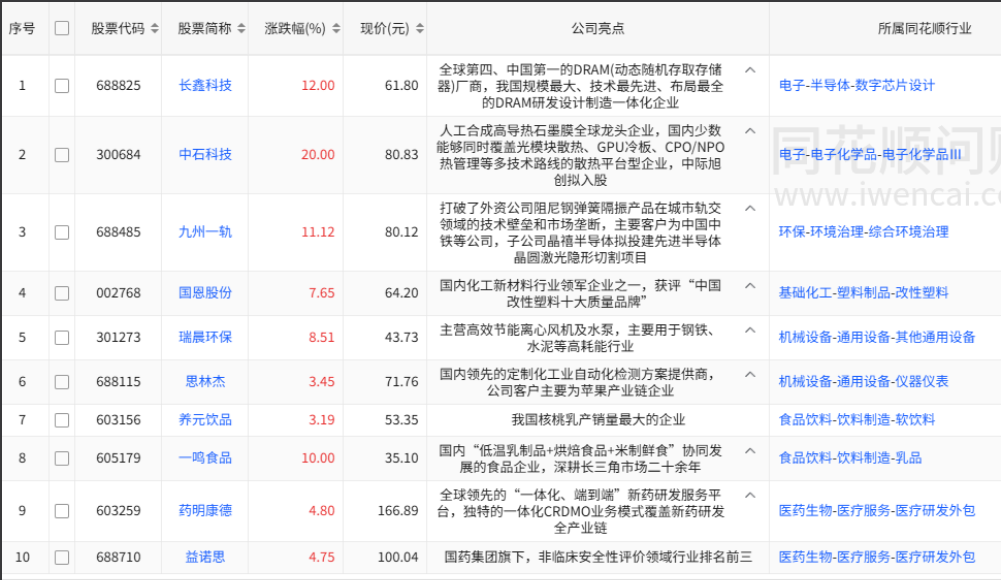Open stock link 一鸣食品
Viewport: 1001px width, 580px height.
pyautogui.click(x=205, y=458)
